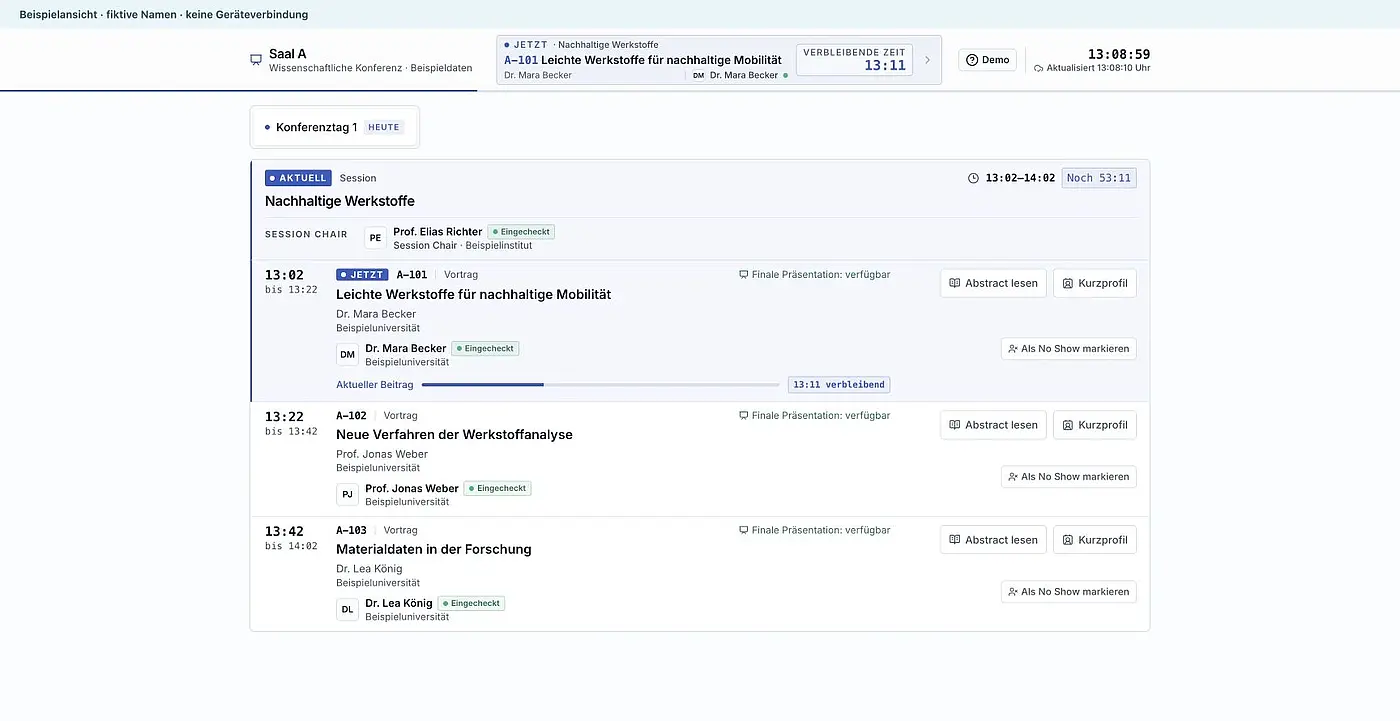The height and width of the screenshot is (721, 1400).
Task: Click presentation icon for A-102 Finale Präsentation
Action: (x=743, y=416)
